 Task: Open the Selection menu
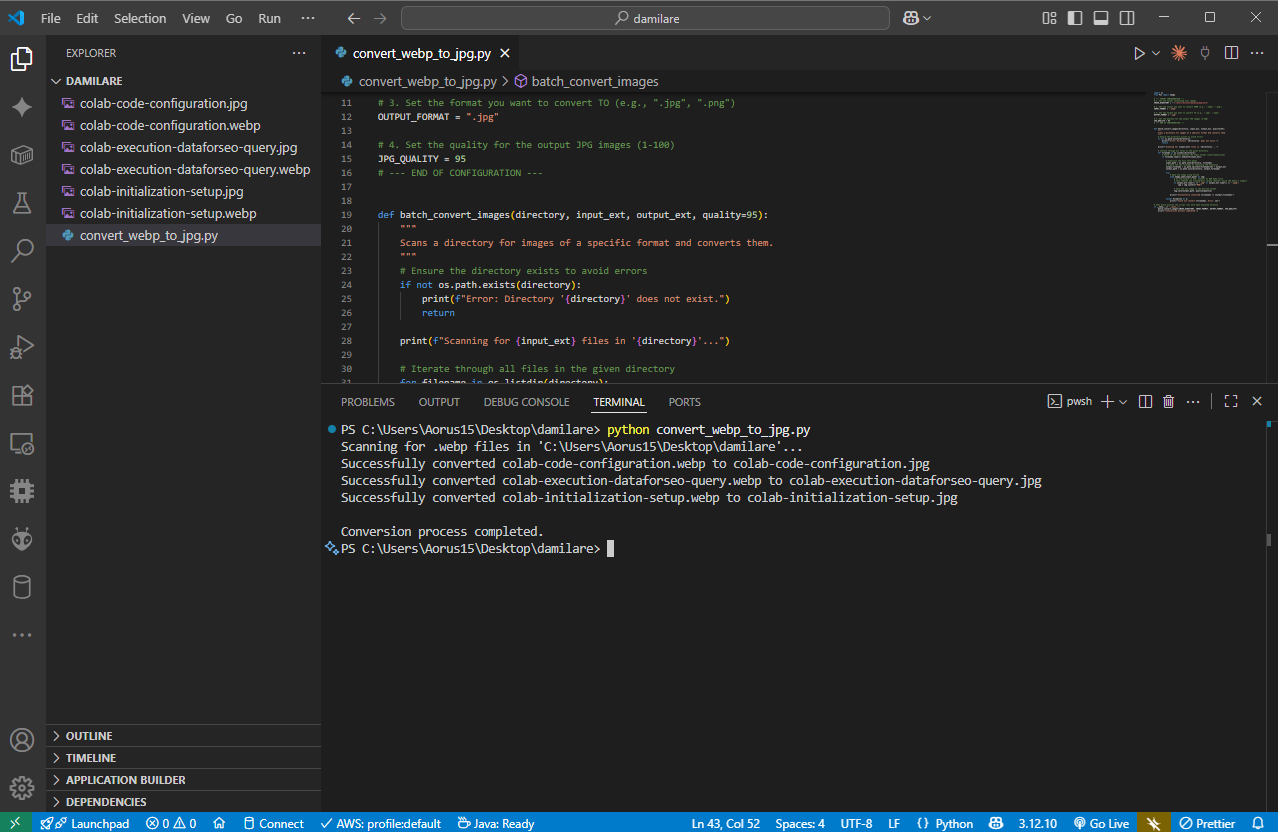(x=140, y=18)
